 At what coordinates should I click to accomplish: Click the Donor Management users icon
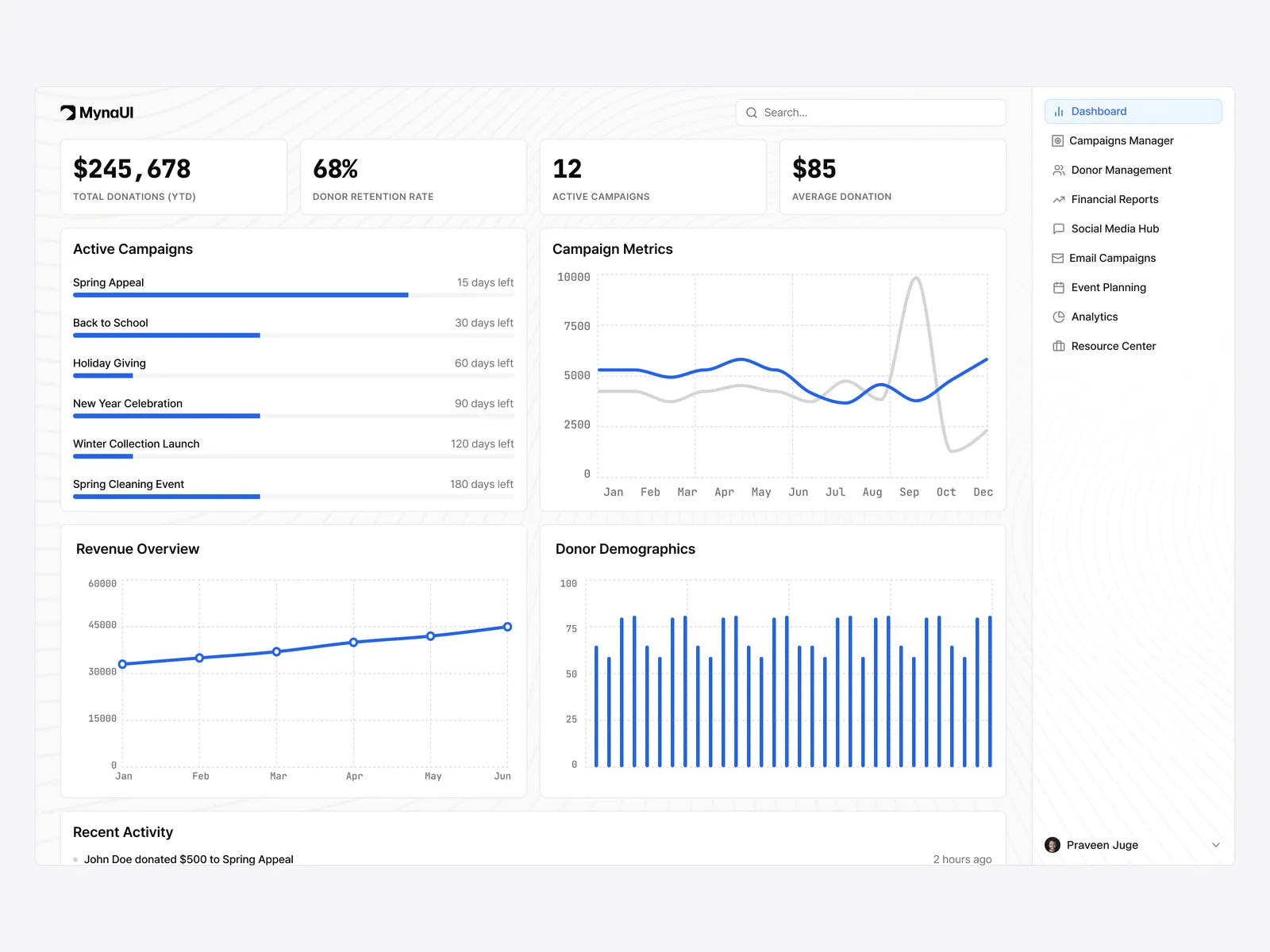(1058, 171)
